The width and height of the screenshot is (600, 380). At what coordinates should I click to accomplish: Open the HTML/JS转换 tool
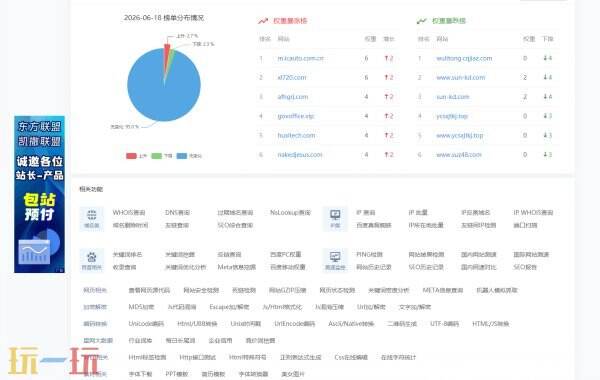(490, 324)
